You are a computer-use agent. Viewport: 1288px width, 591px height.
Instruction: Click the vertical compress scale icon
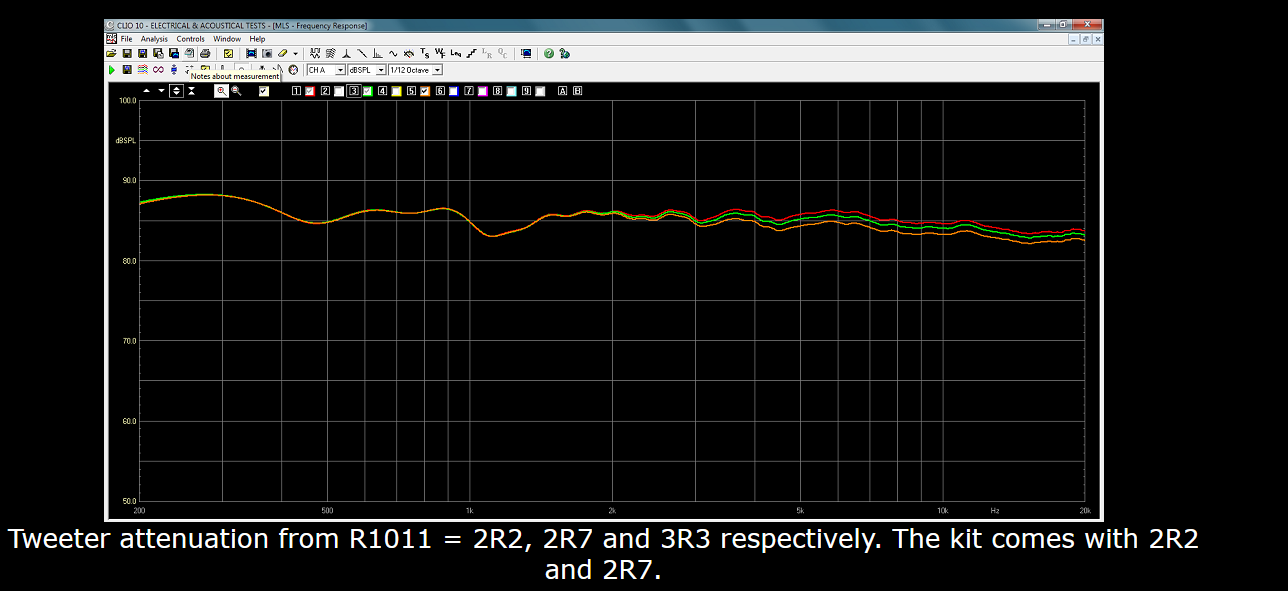click(191, 91)
